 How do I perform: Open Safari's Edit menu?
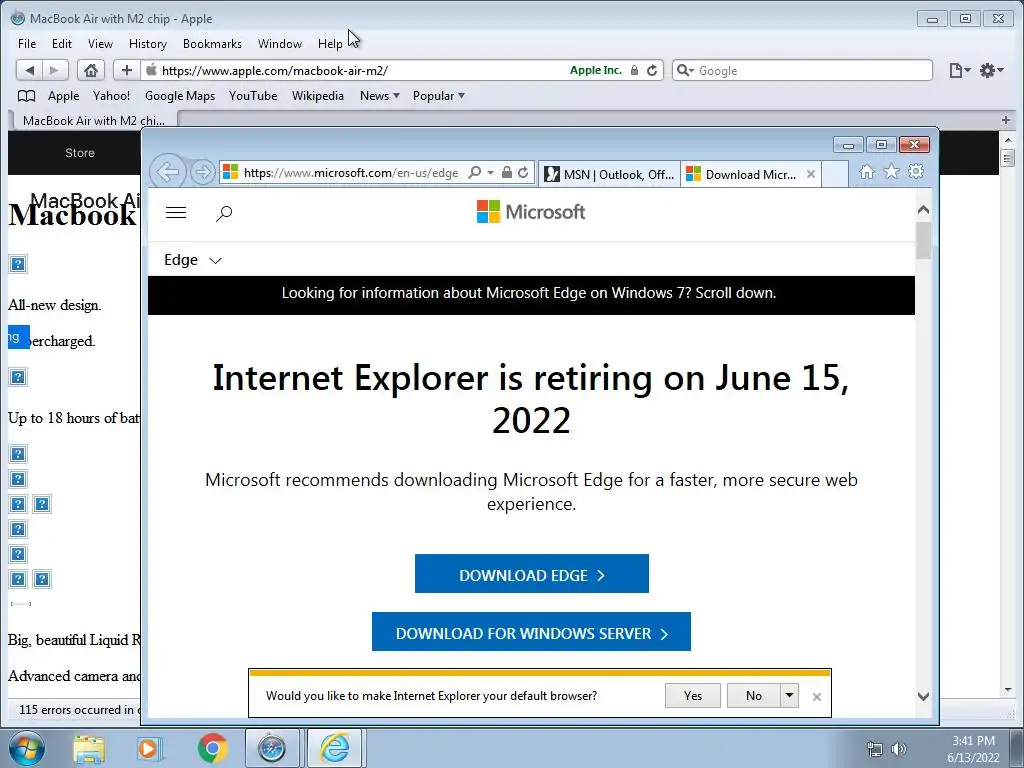click(x=61, y=44)
